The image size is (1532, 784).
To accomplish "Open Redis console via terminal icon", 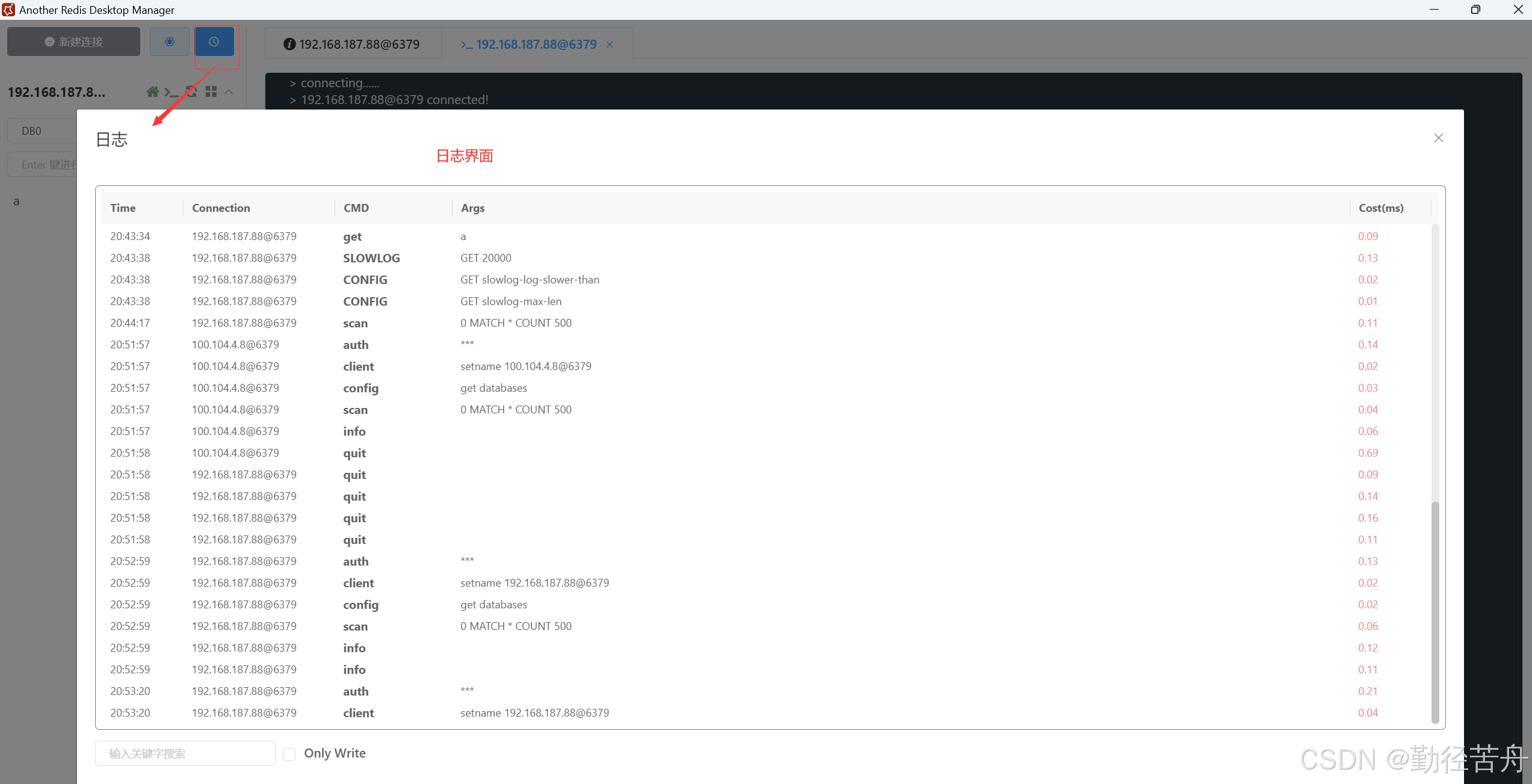I will pos(171,91).
